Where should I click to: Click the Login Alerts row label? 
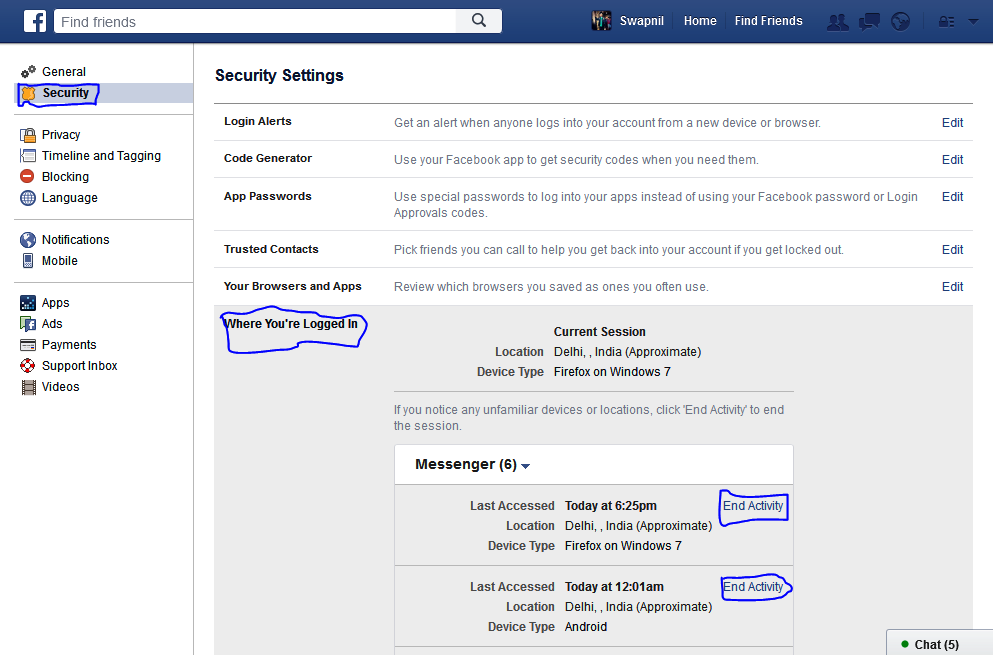pyautogui.click(x=258, y=121)
